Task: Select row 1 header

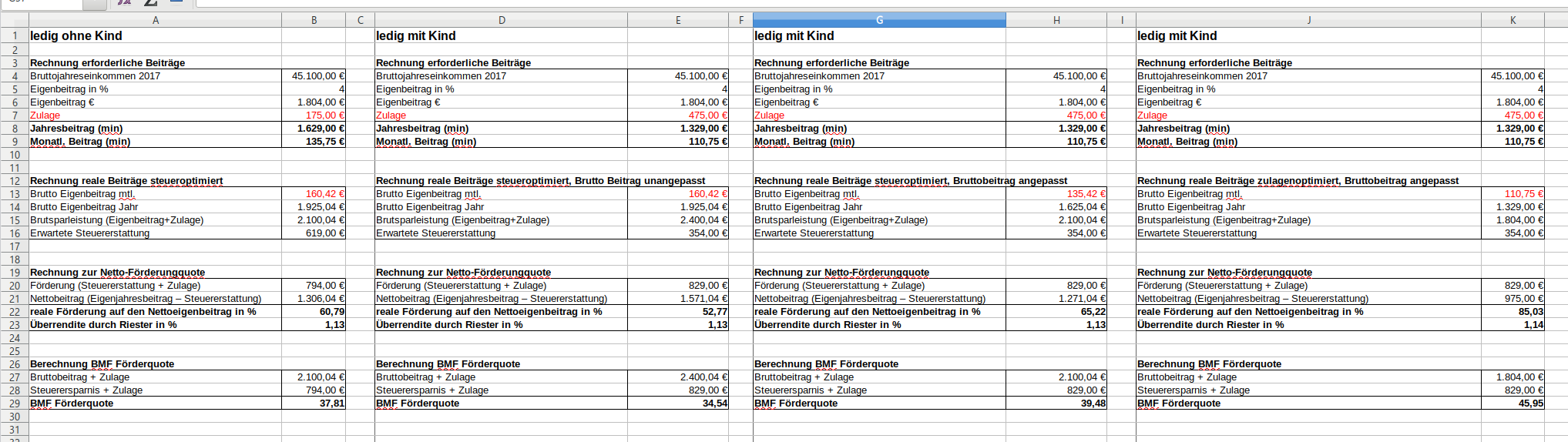Action: pos(14,35)
